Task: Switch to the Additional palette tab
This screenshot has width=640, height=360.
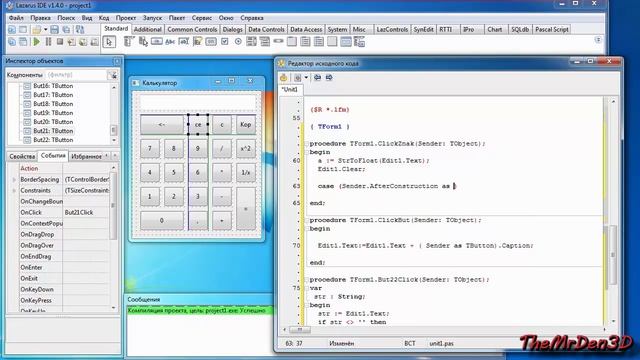Action: 147,29
